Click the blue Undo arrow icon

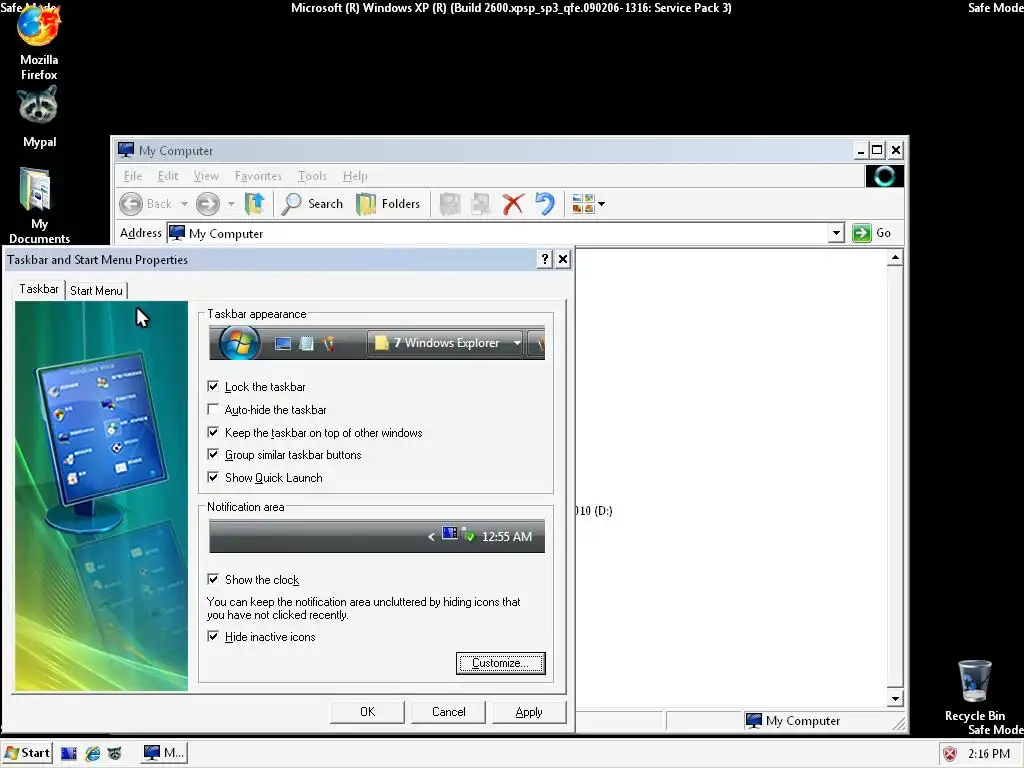click(545, 204)
